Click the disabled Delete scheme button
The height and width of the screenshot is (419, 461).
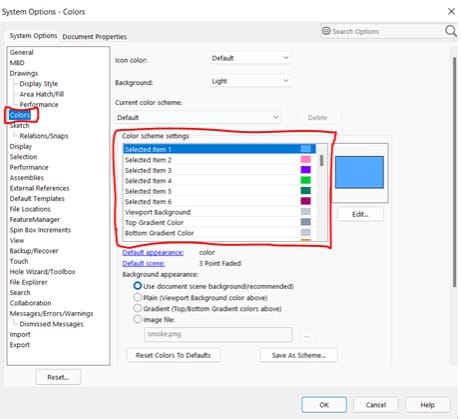coord(317,117)
